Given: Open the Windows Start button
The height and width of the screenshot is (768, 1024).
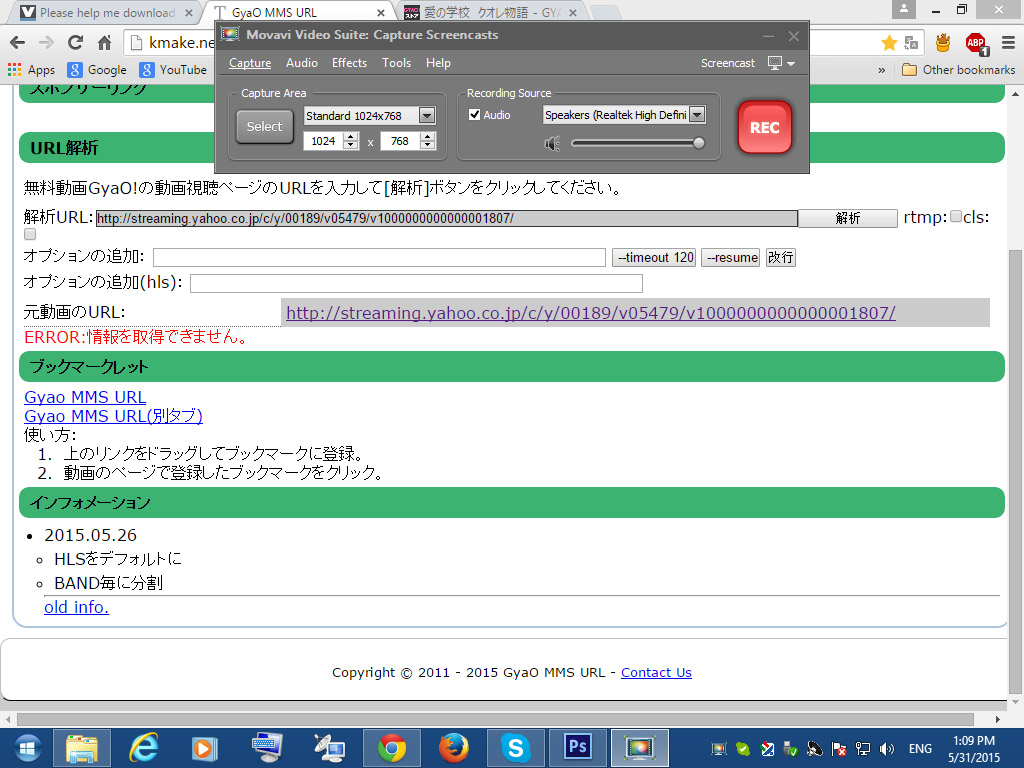Looking at the screenshot, I should pyautogui.click(x=25, y=748).
